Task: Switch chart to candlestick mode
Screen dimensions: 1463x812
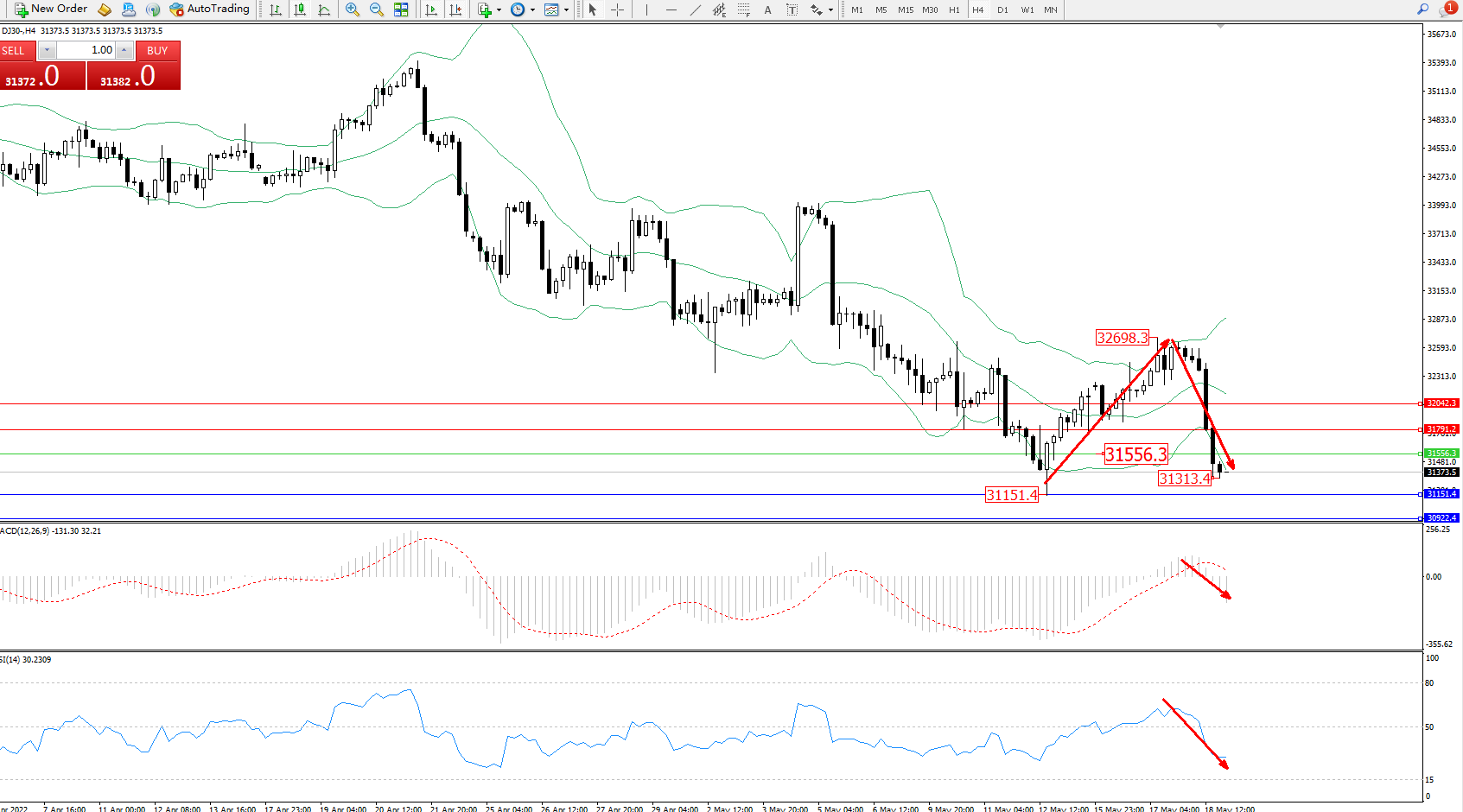Action: pyautogui.click(x=300, y=10)
